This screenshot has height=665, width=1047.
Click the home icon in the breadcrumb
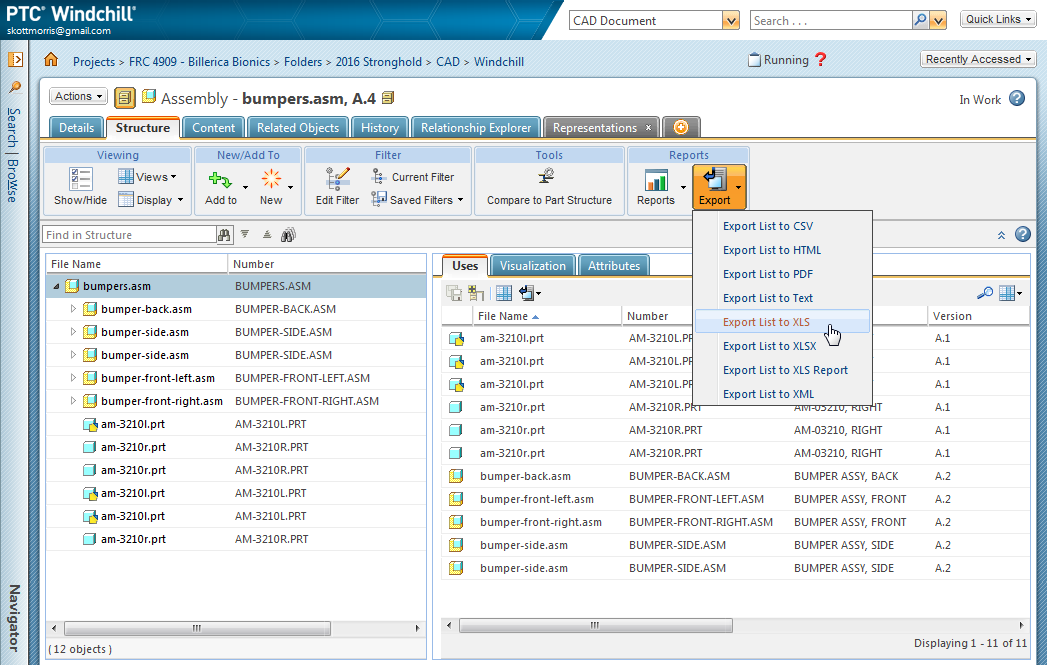point(51,59)
